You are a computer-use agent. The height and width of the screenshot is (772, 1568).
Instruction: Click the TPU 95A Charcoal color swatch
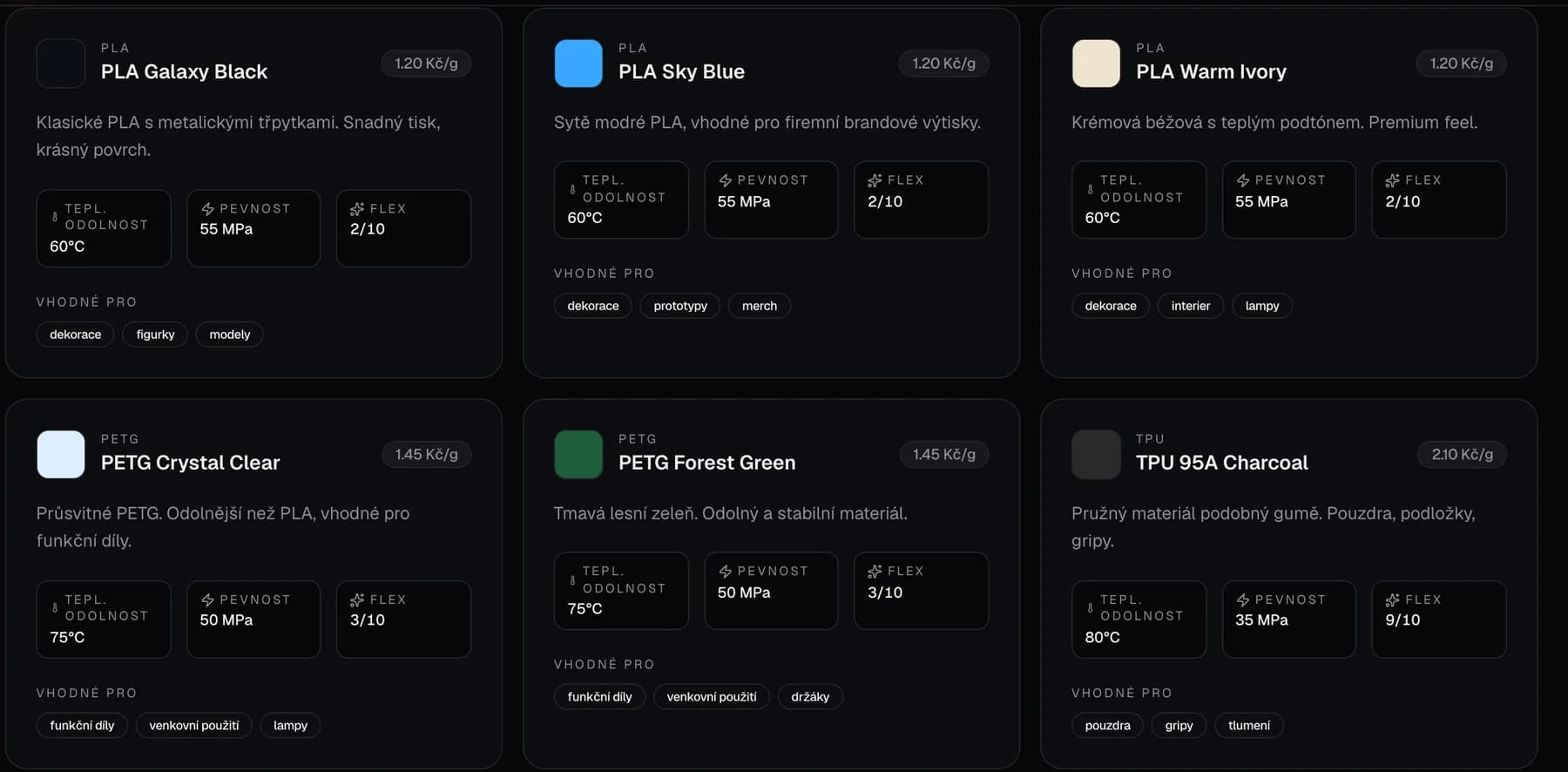tap(1096, 455)
